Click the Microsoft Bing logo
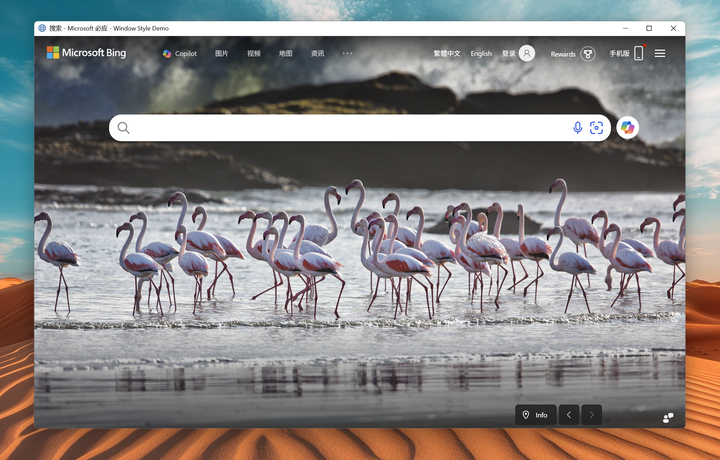 [x=86, y=53]
